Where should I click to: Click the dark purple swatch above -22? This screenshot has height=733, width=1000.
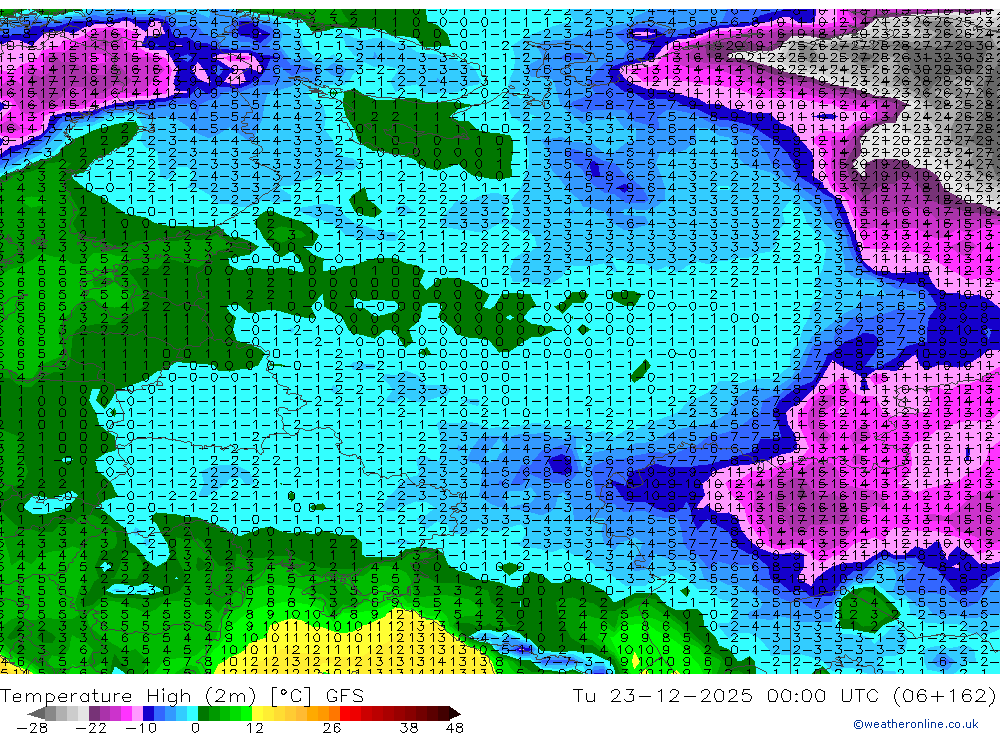point(94,714)
